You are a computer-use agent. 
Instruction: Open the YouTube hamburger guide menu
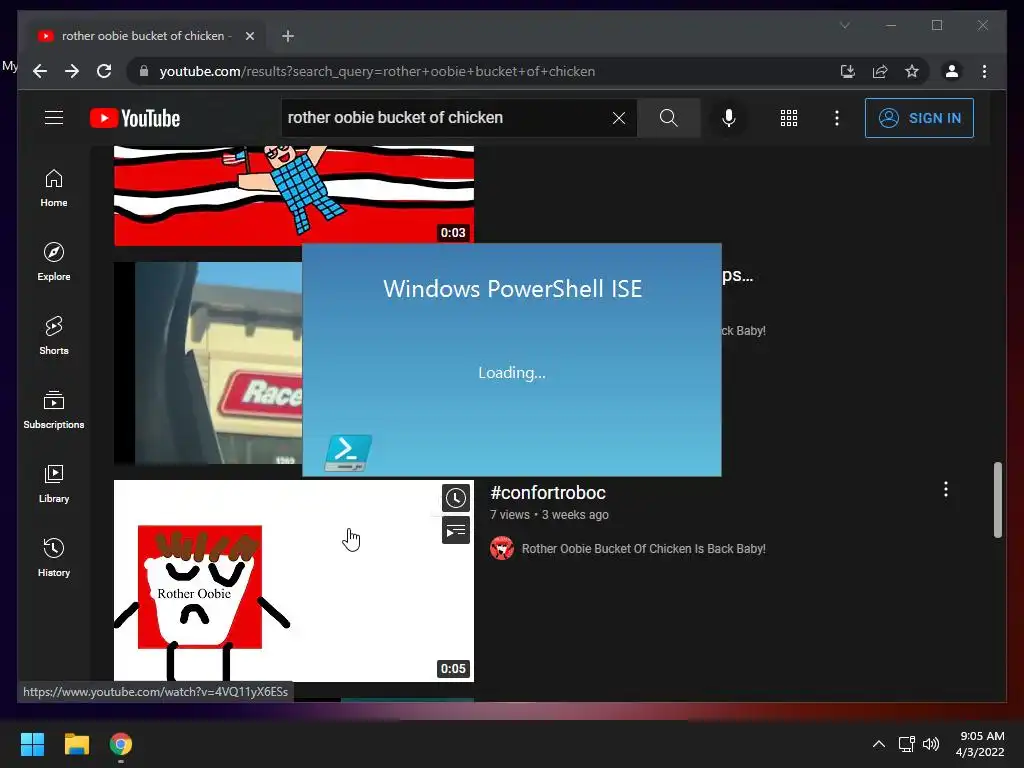pos(54,118)
